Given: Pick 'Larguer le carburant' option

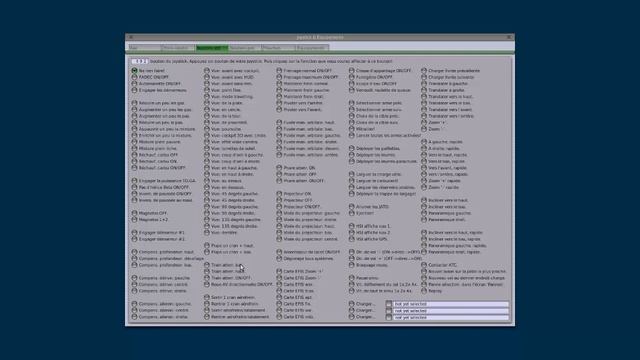Looking at the screenshot, I should coord(351,181).
